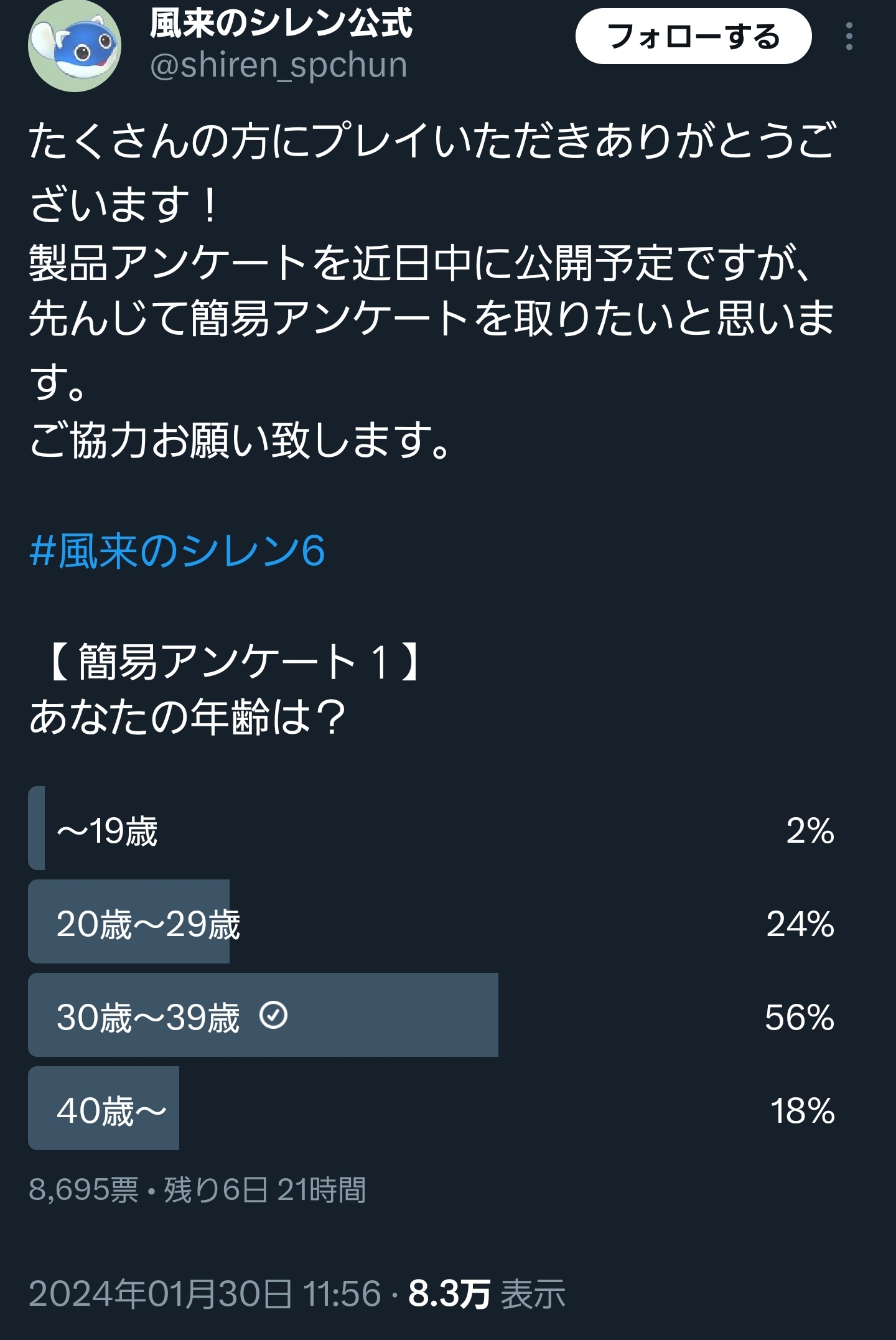Click the 18% result percentage

803,1111
